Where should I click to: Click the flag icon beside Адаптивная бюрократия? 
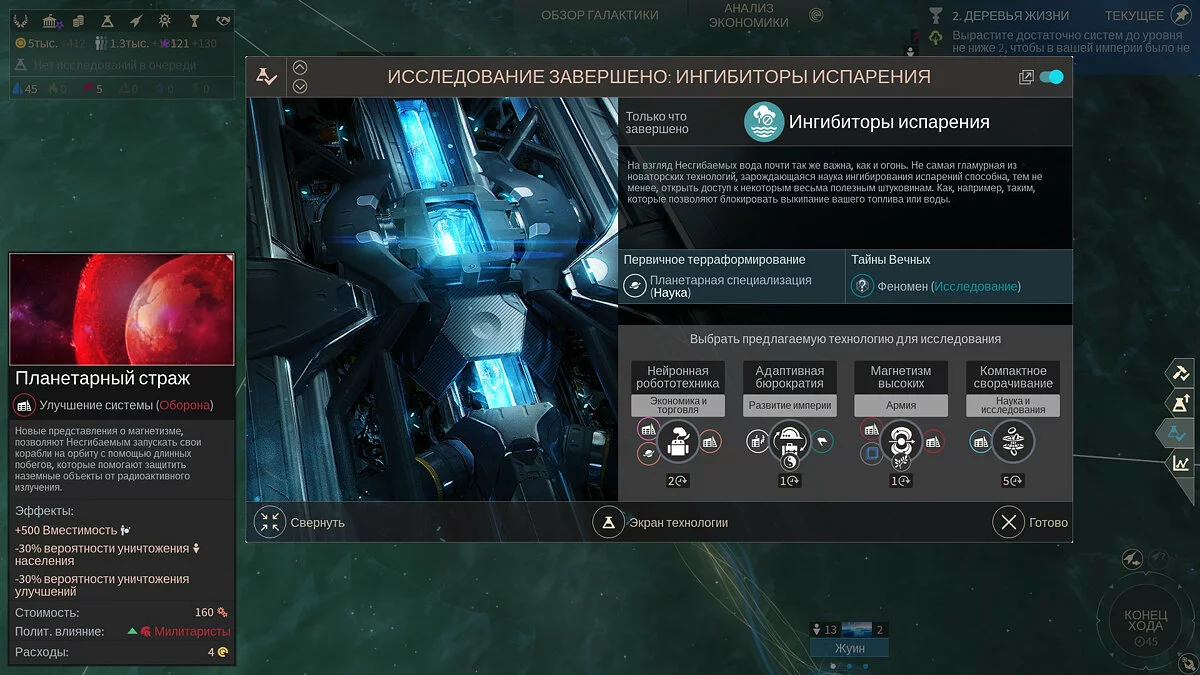click(x=822, y=441)
